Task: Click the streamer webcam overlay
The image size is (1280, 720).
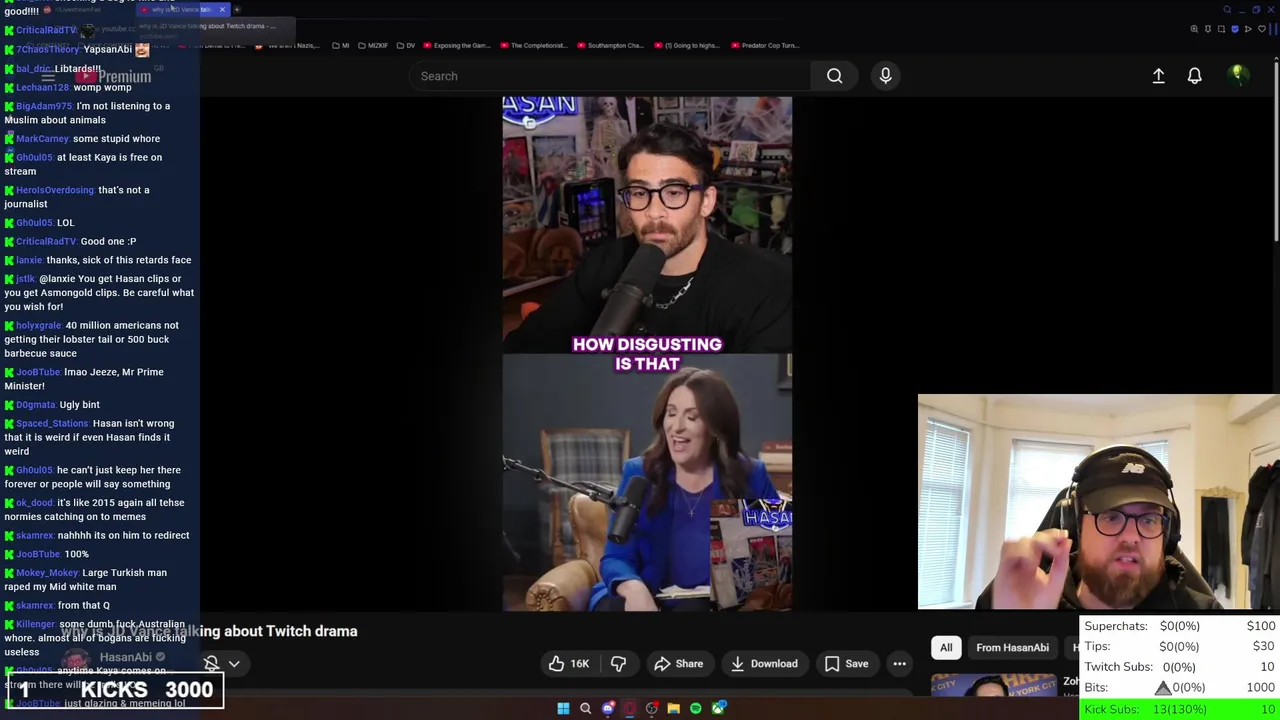Action: click(1099, 502)
